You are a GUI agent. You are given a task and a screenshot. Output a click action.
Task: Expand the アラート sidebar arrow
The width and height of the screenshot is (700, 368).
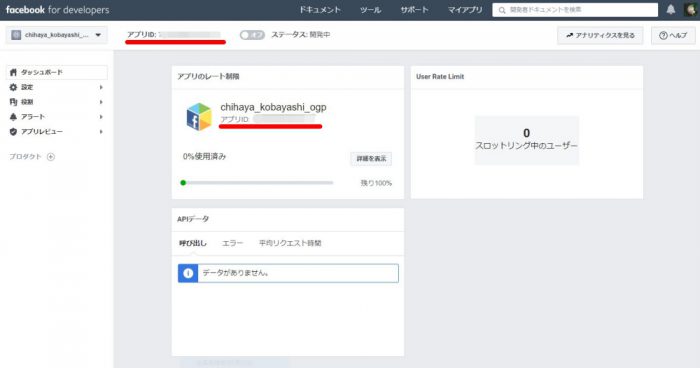pyautogui.click(x=101, y=117)
